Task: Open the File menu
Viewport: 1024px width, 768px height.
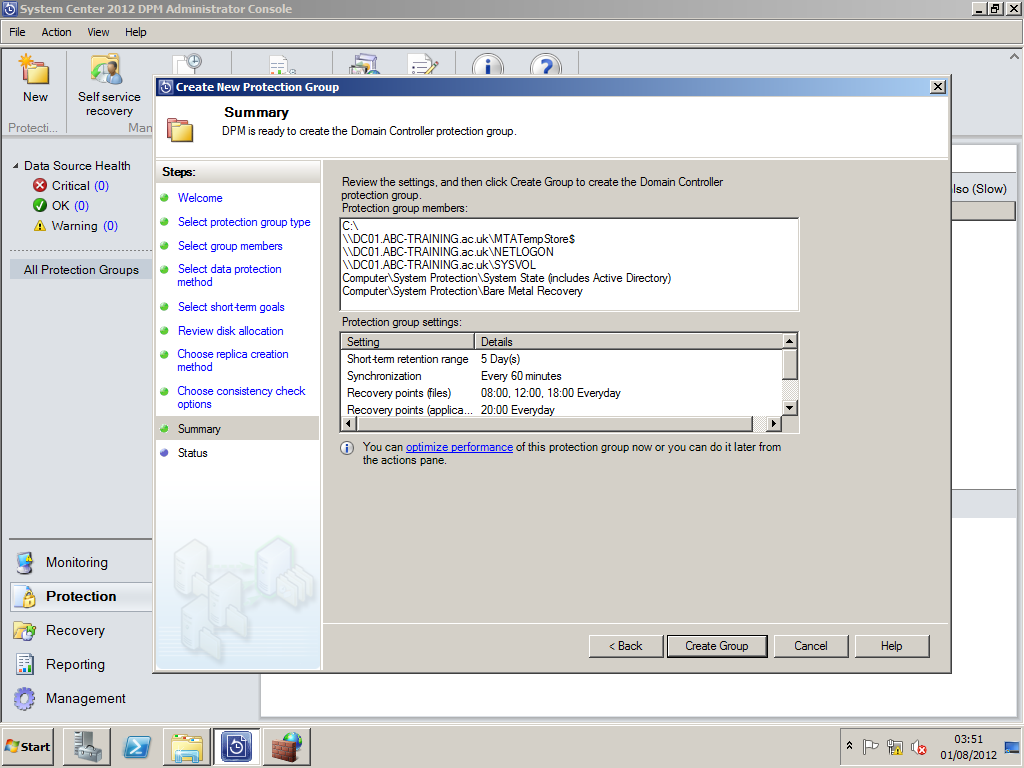Action: pos(17,32)
